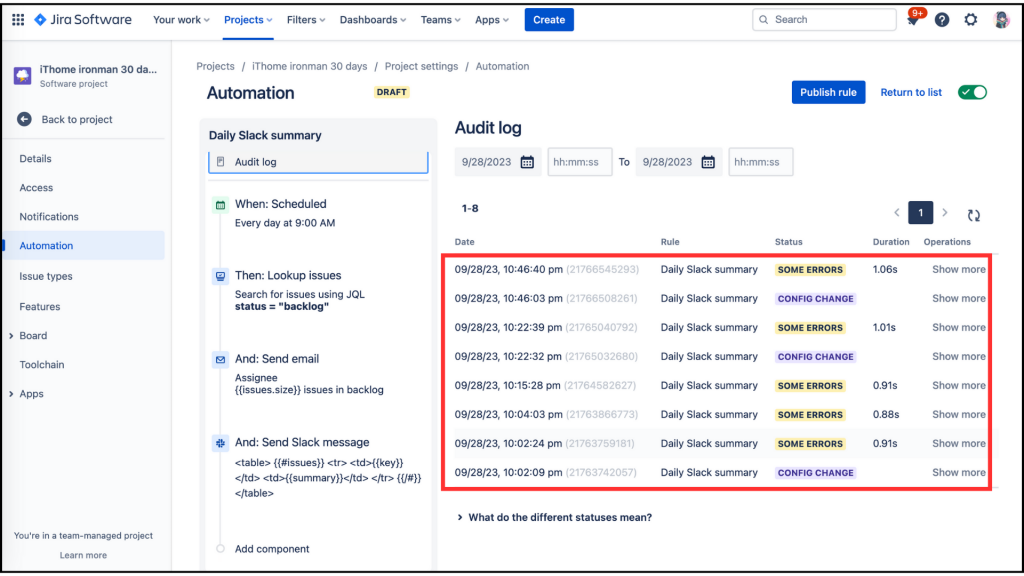
Task: Click the Lookup issues component icon
Action: (221, 276)
